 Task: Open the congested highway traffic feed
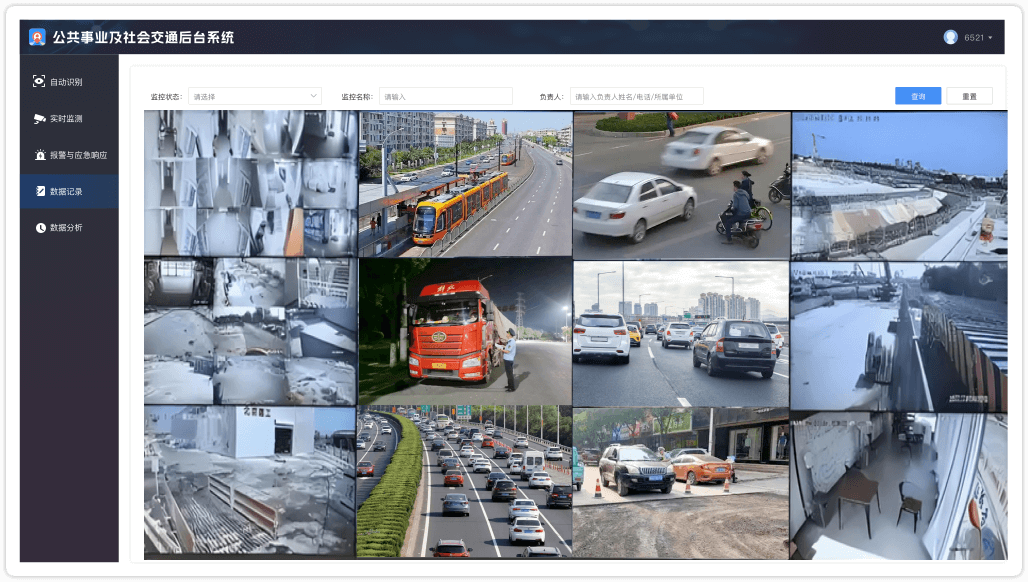(x=465, y=480)
